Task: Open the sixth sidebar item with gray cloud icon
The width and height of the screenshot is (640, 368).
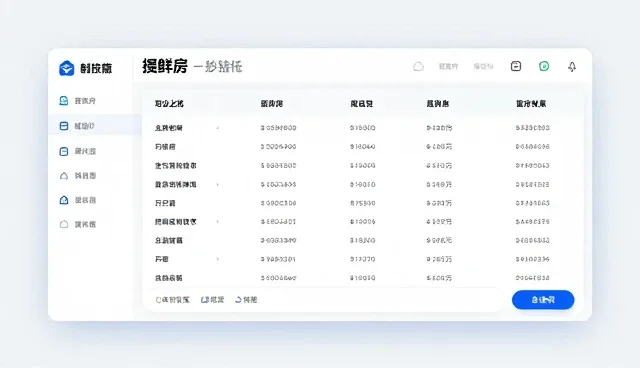Action: click(78, 224)
